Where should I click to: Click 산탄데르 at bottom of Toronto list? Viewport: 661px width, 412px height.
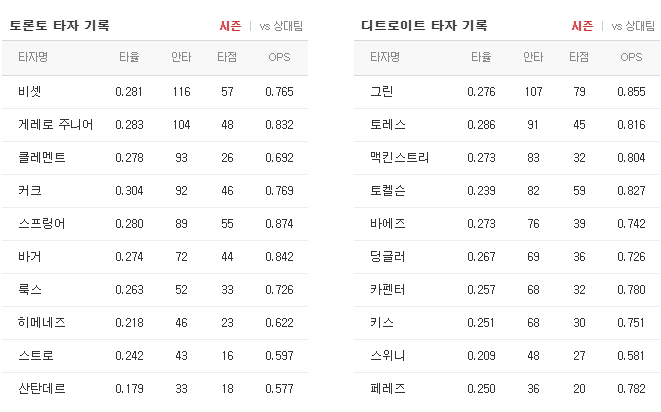(42, 388)
